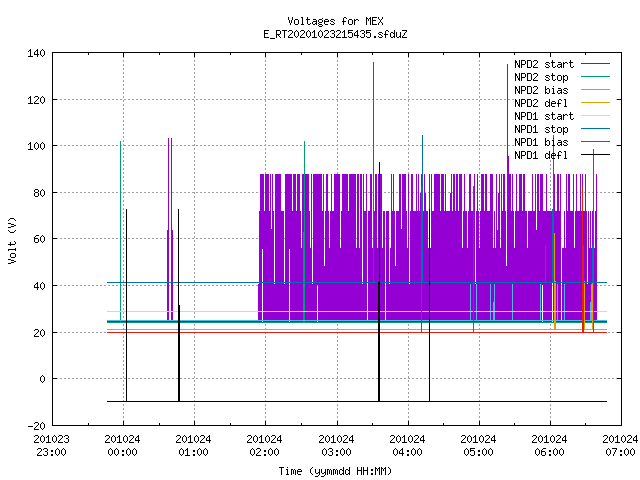This screenshot has width=640, height=480.
Task: Click the 'Volt (V)' y-axis label
Action: [12, 240]
